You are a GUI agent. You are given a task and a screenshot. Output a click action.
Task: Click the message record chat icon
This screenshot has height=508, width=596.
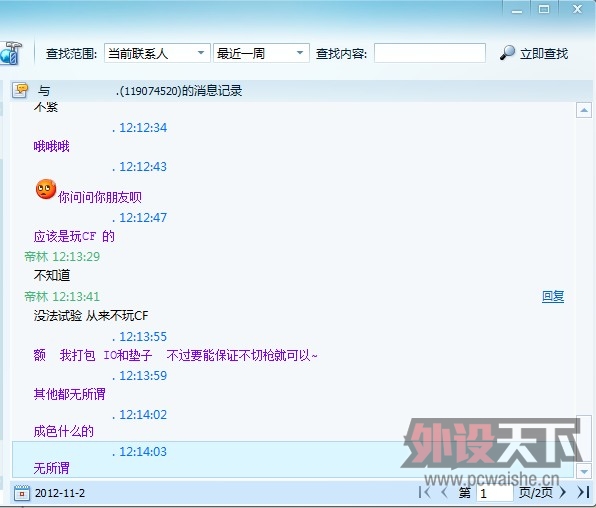point(20,90)
